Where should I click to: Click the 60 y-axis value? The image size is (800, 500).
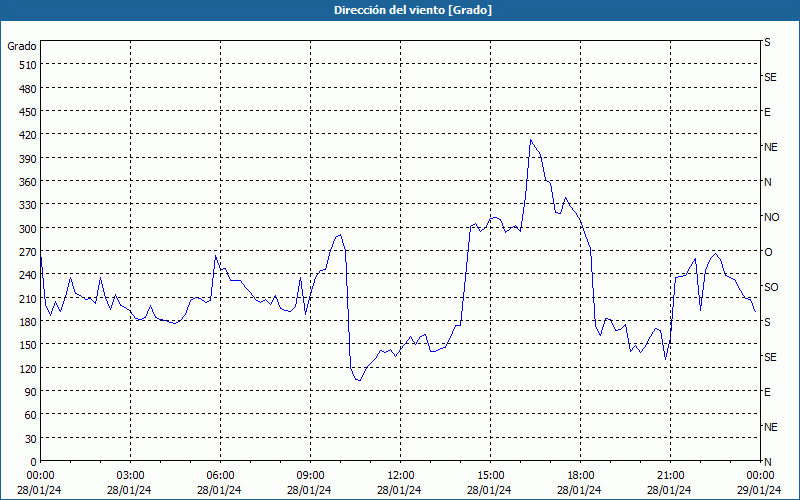tap(31, 415)
